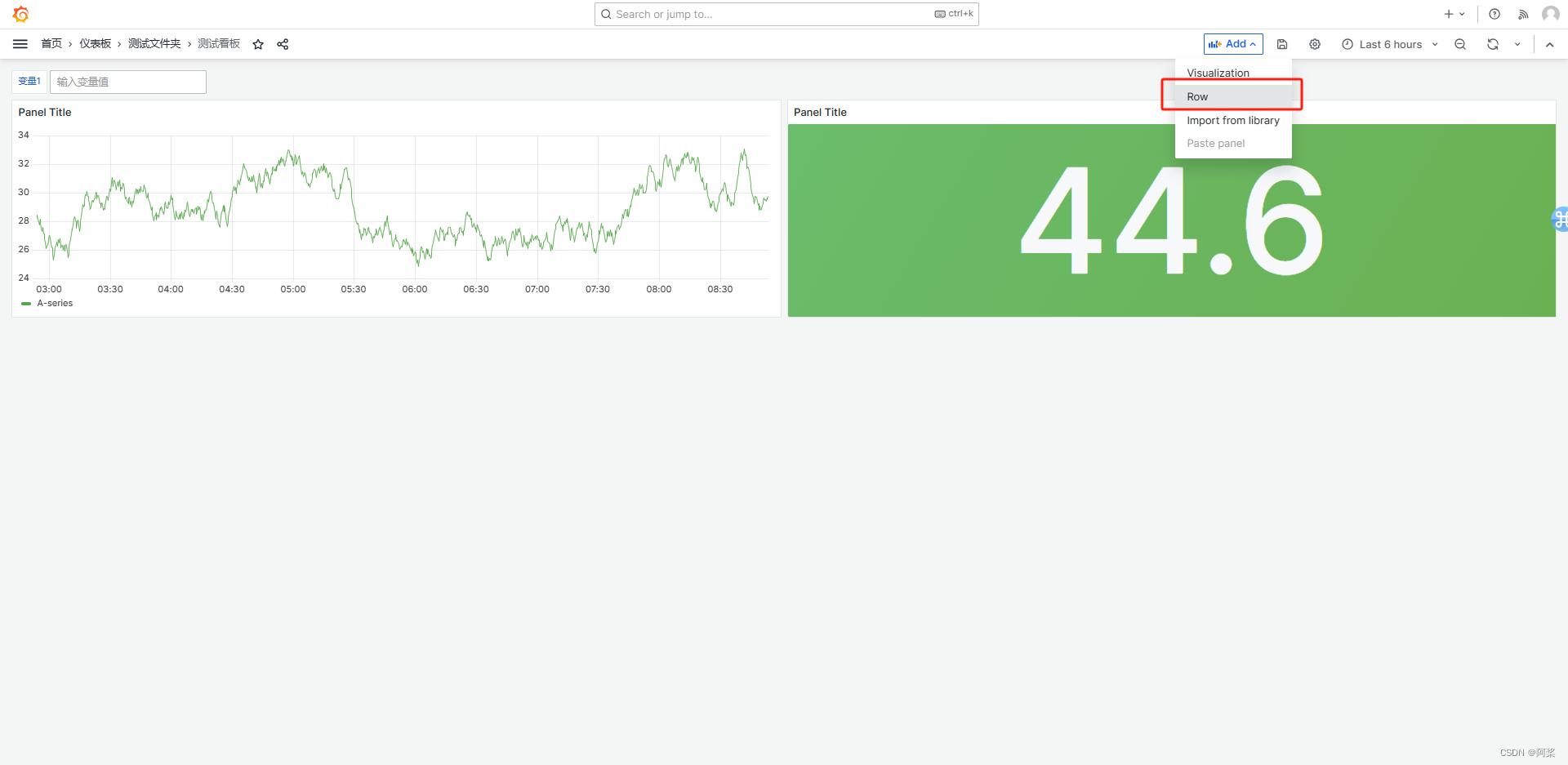
Task: Click the 变量1 variable label
Action: (x=29, y=82)
